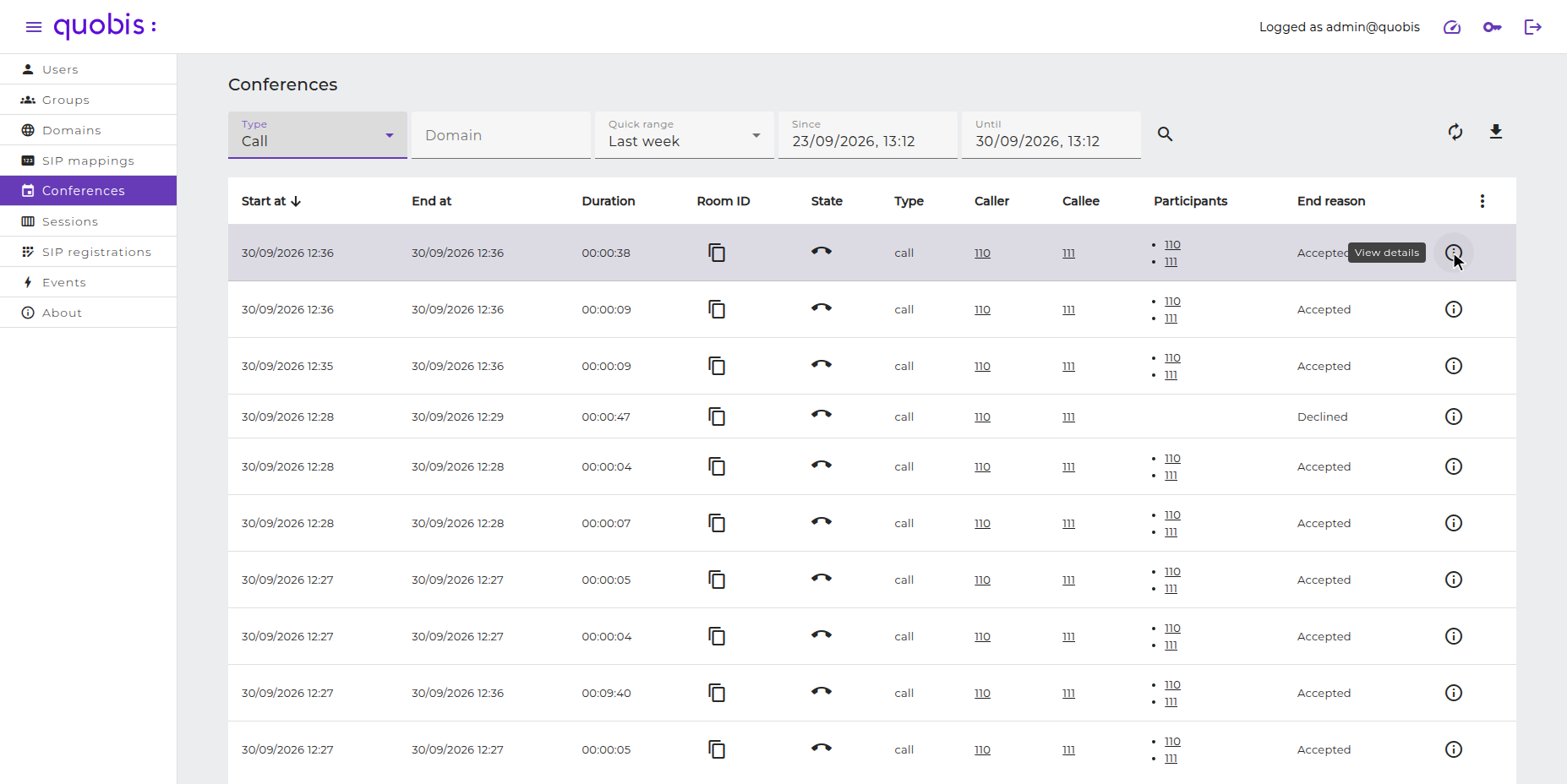Open the Type dropdown set to Call
Viewport: 1567px width, 784px height.
coord(318,135)
